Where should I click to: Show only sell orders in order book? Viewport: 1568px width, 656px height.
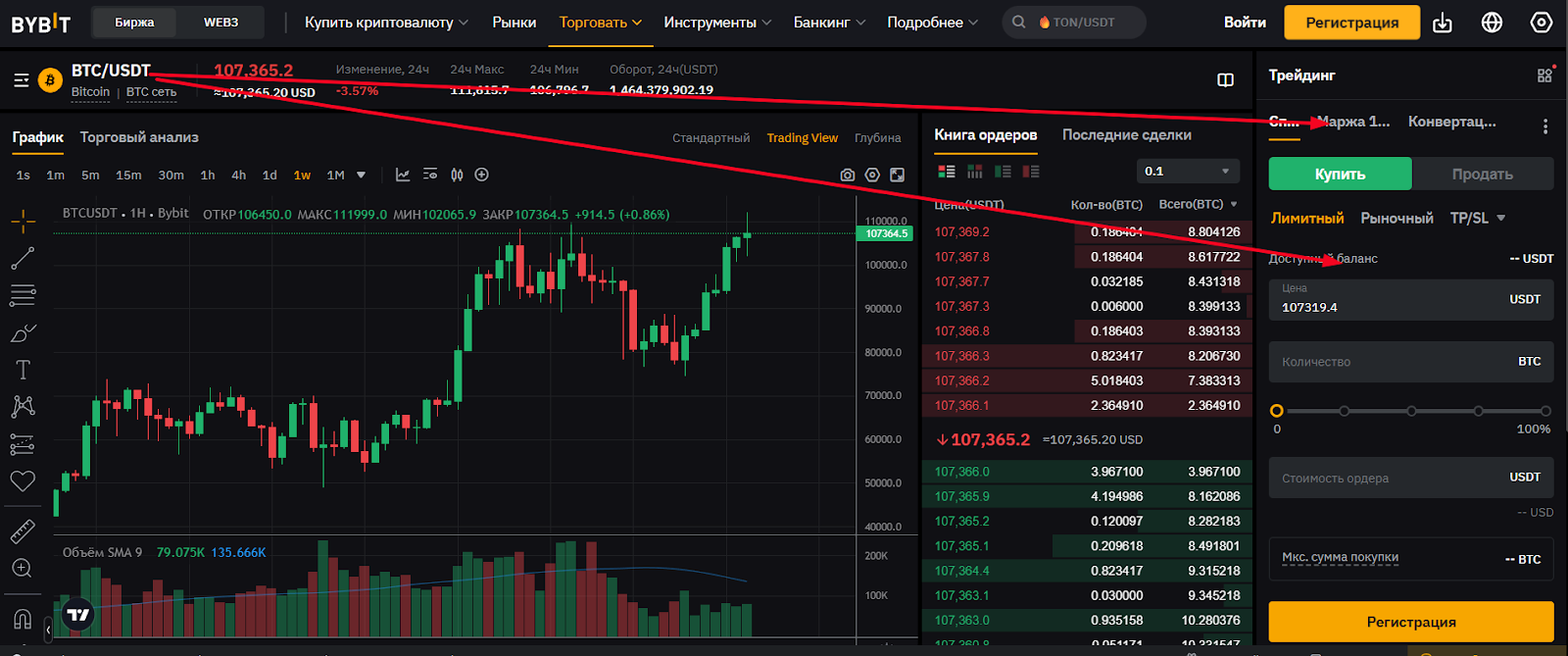click(x=1031, y=172)
